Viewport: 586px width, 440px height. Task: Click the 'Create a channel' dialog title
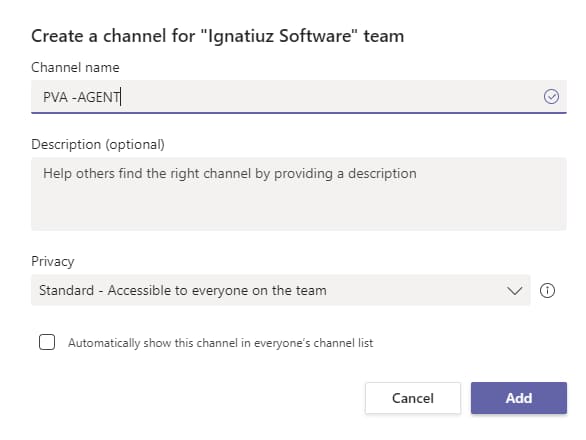pos(218,36)
